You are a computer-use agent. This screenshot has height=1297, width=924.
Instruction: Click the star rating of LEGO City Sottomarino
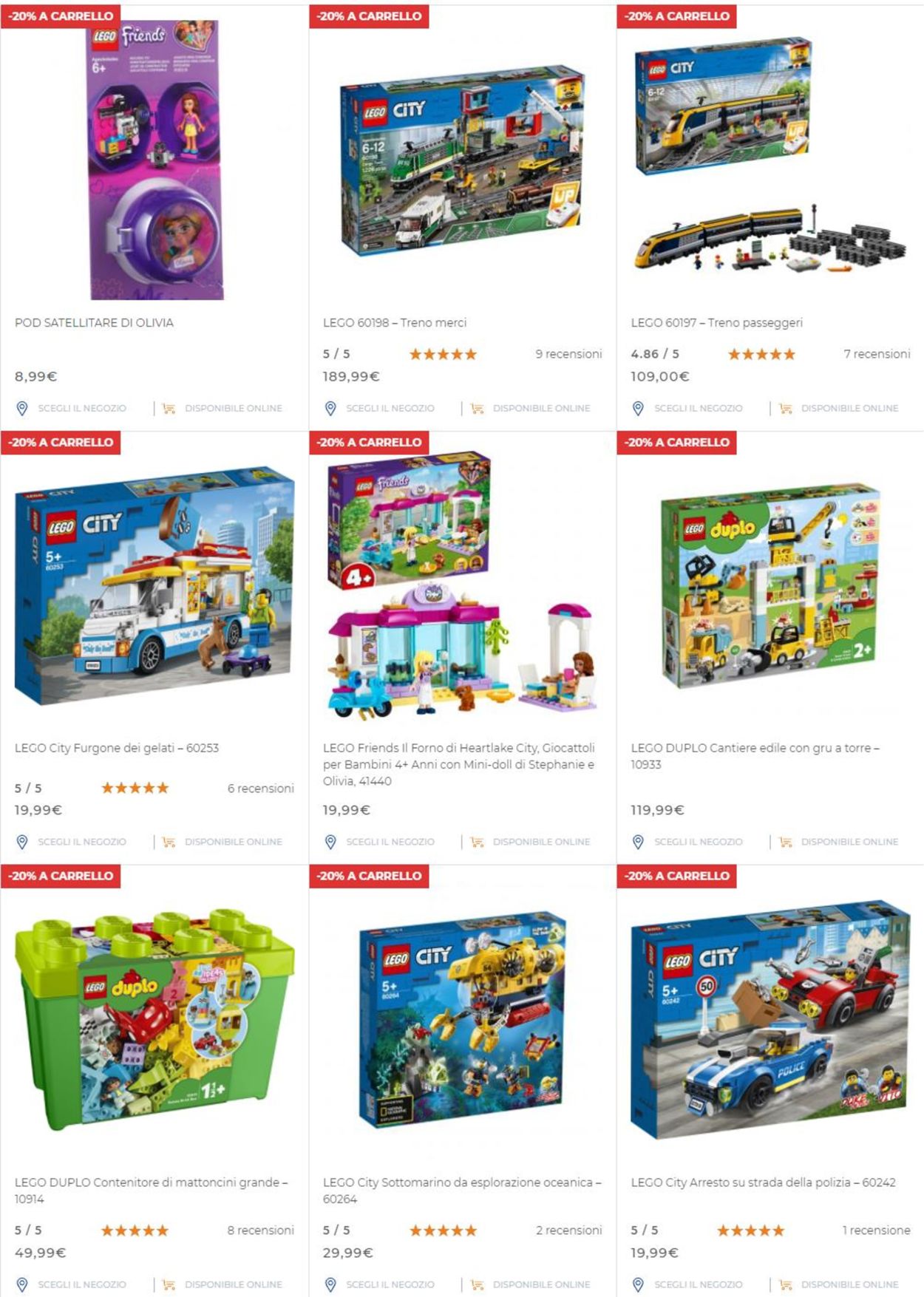point(443,1230)
